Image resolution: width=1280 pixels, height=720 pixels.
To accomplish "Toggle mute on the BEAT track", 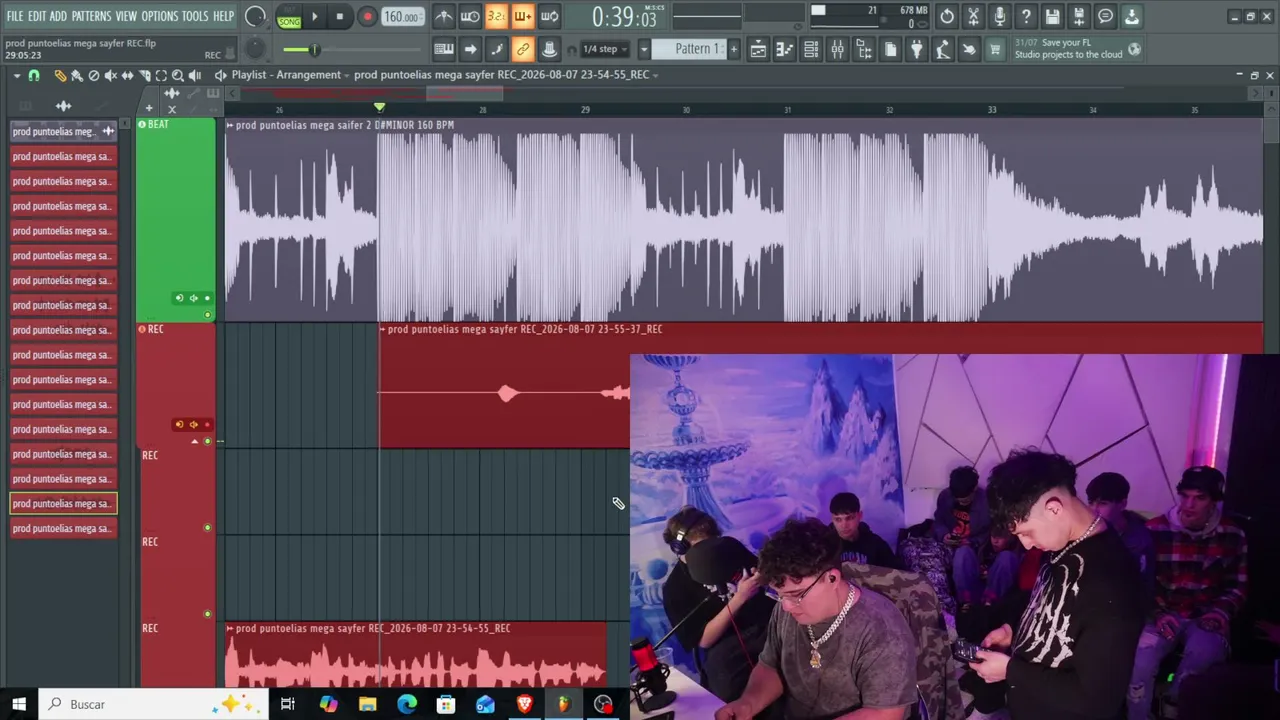I will point(207,315).
